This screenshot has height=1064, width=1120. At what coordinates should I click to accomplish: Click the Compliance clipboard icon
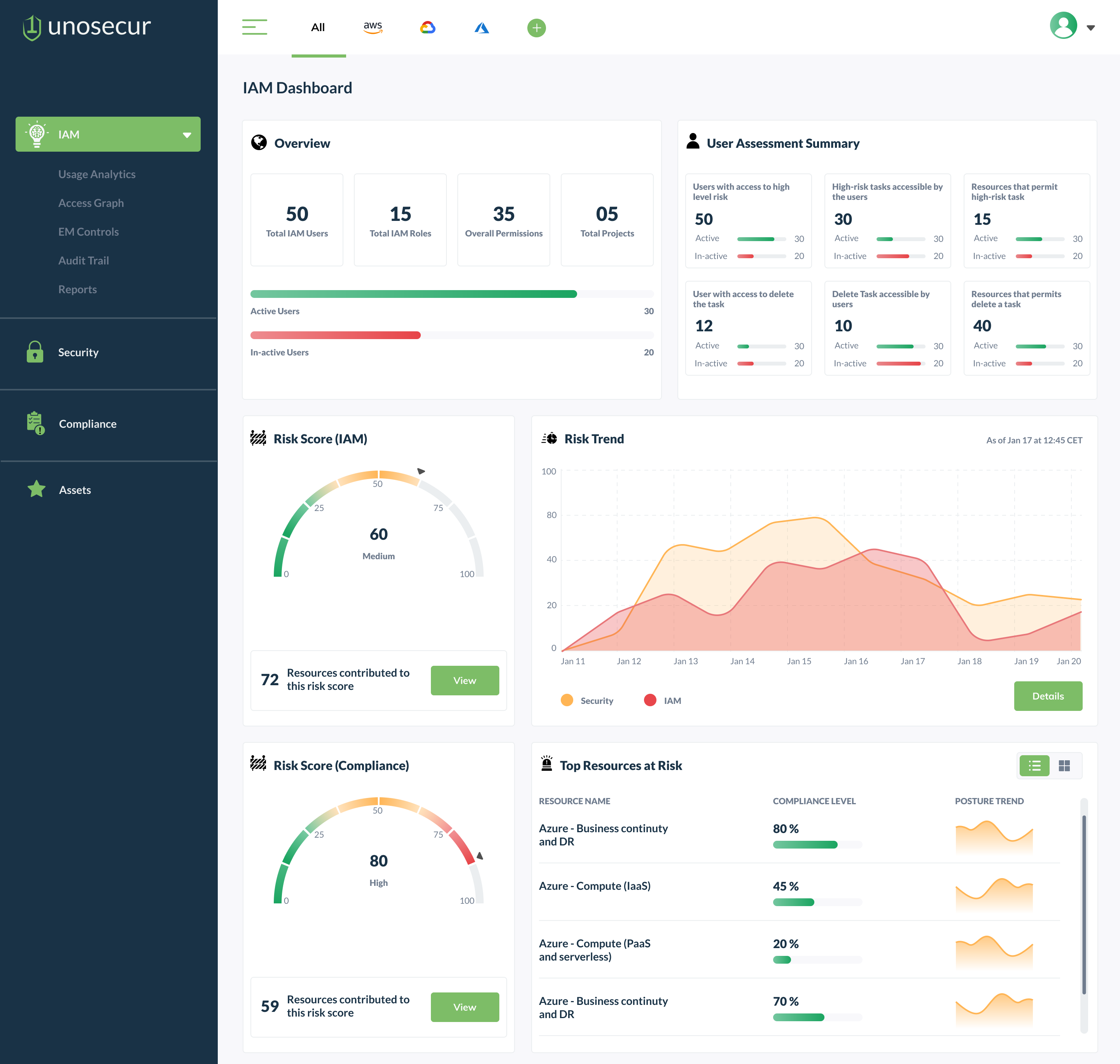click(35, 423)
